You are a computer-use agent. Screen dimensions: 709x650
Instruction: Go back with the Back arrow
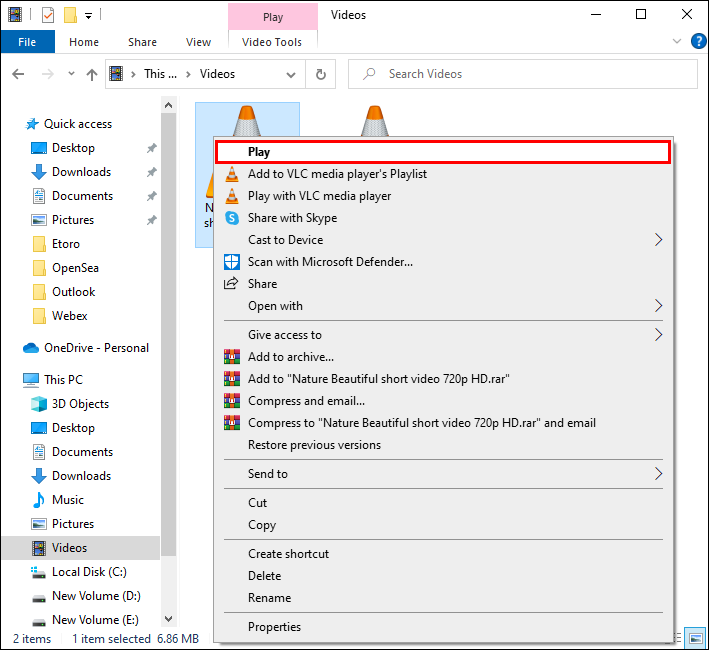[x=18, y=74]
